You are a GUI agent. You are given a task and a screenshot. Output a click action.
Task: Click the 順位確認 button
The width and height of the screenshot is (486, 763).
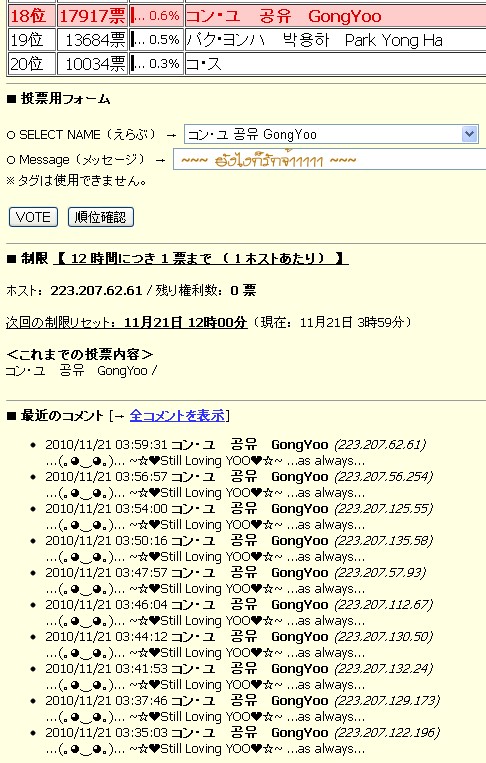[x=101, y=217]
